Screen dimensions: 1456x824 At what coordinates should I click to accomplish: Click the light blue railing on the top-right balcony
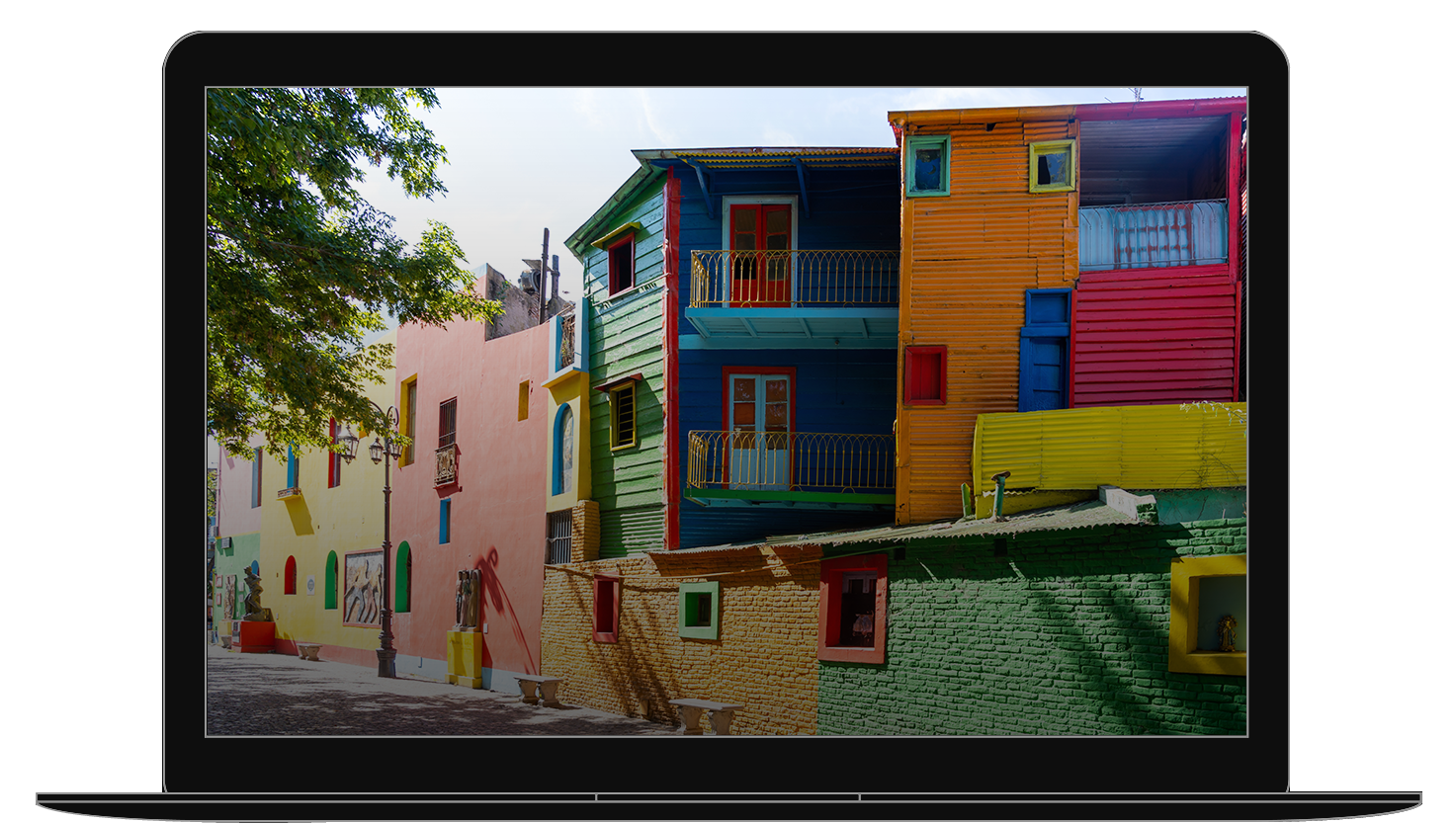(x=1153, y=235)
